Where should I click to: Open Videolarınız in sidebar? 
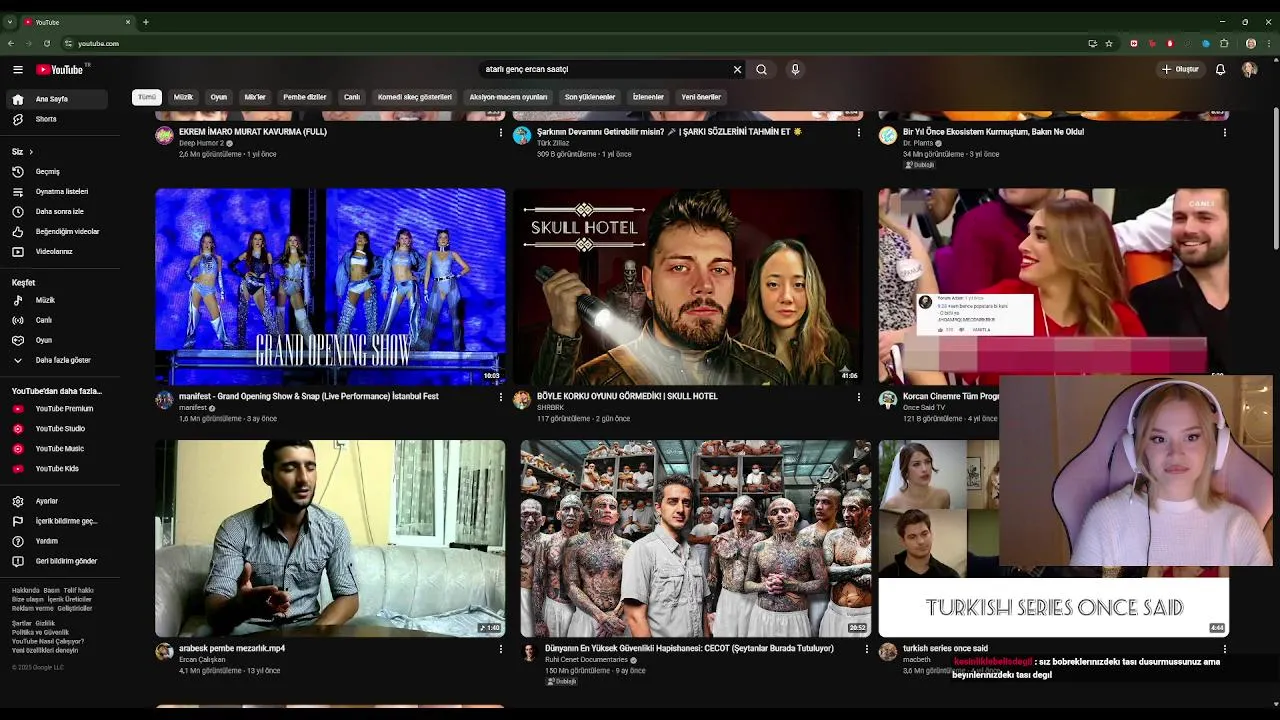tap(58, 251)
